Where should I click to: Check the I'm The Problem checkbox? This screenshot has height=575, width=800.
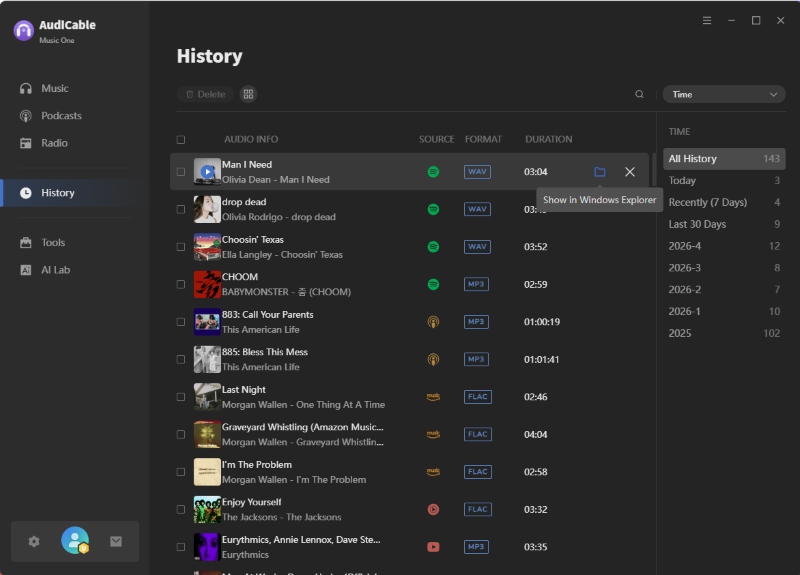tap(181, 472)
